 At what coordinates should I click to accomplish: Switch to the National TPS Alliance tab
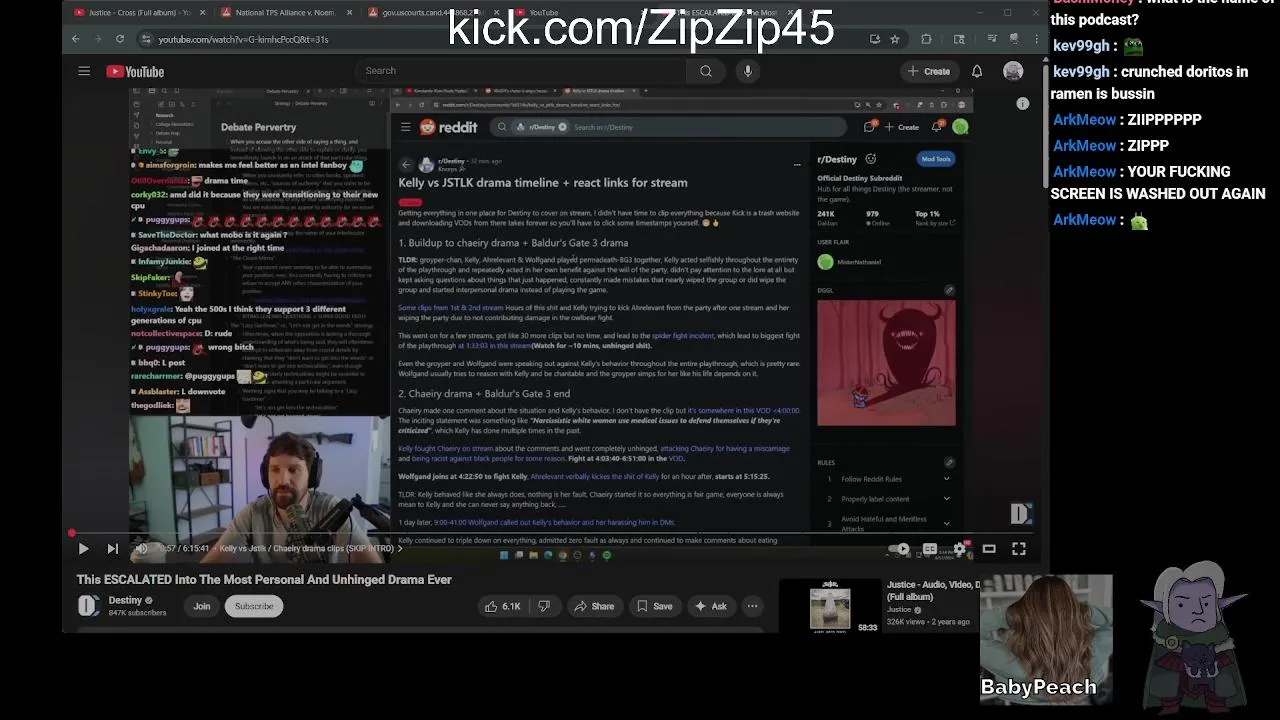coord(285,13)
